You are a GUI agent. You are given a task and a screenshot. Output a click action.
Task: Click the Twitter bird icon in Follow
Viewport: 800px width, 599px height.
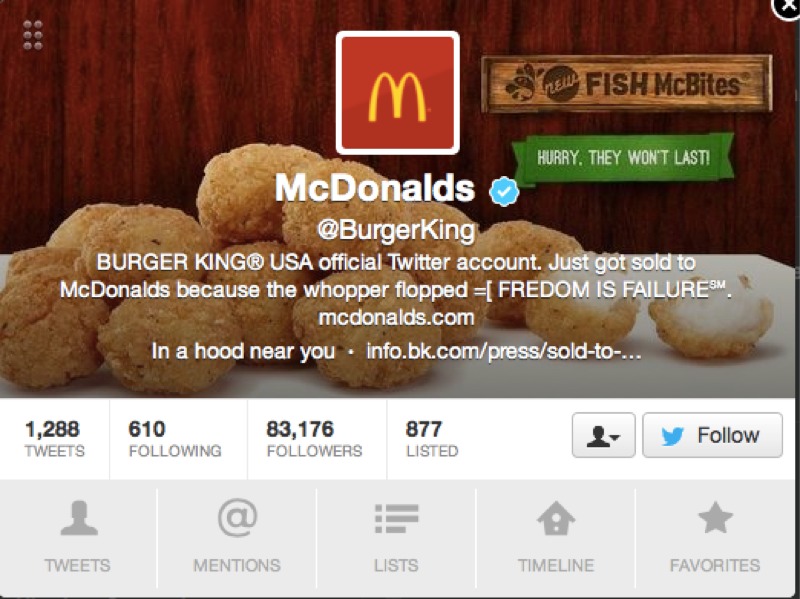coord(672,436)
